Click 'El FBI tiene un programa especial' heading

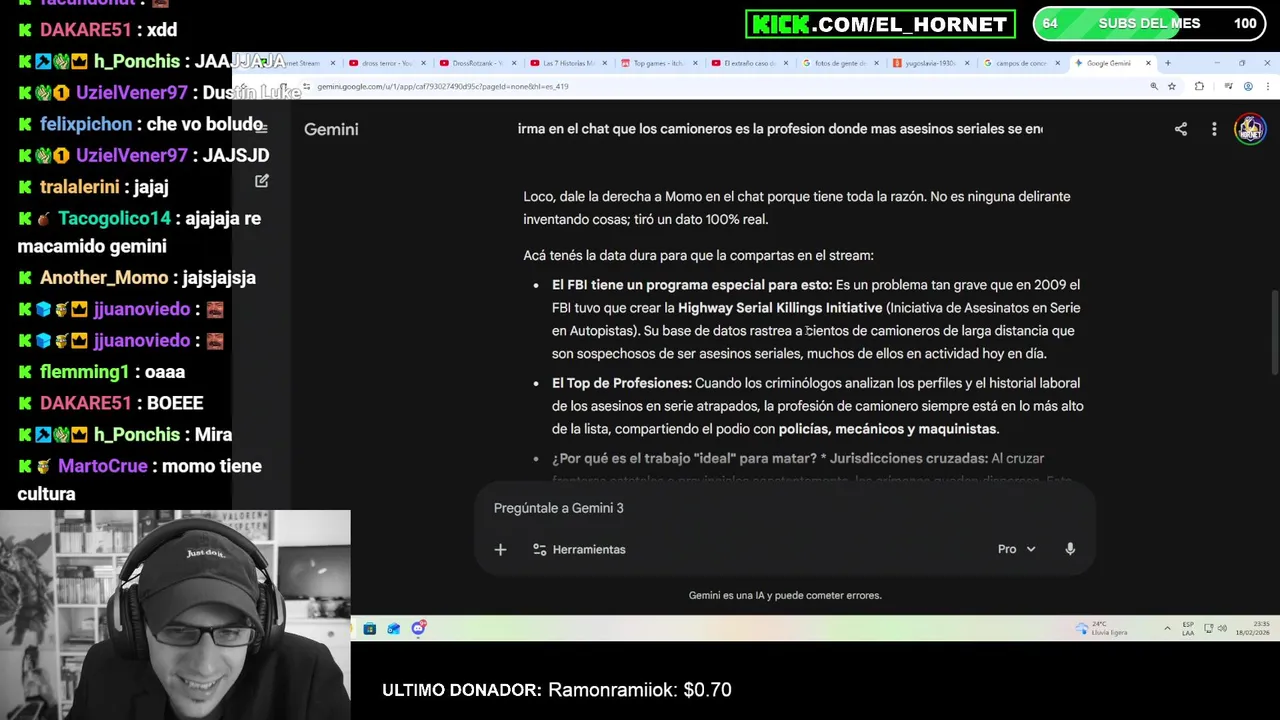[x=692, y=285]
